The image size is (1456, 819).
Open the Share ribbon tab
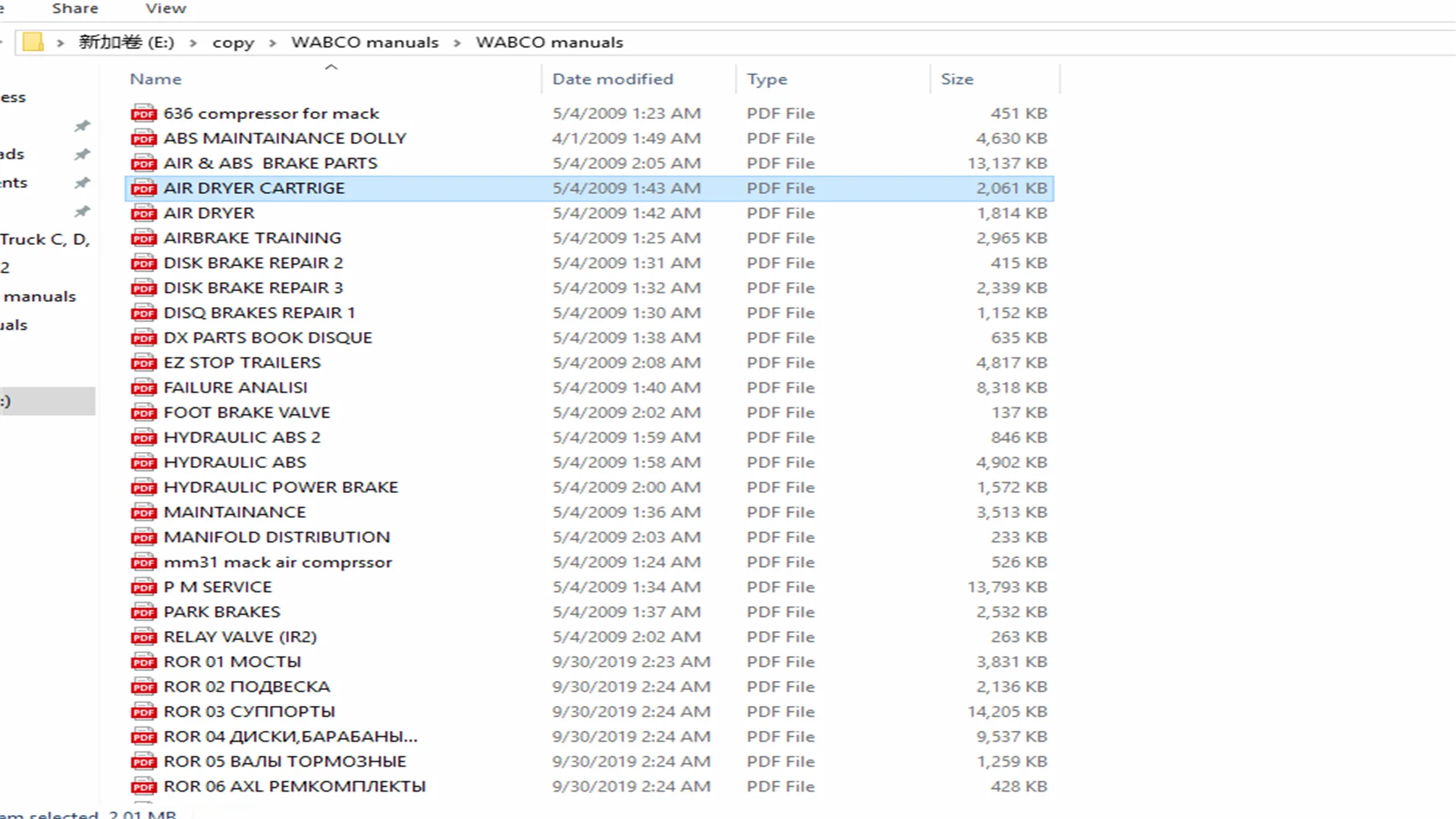(75, 8)
